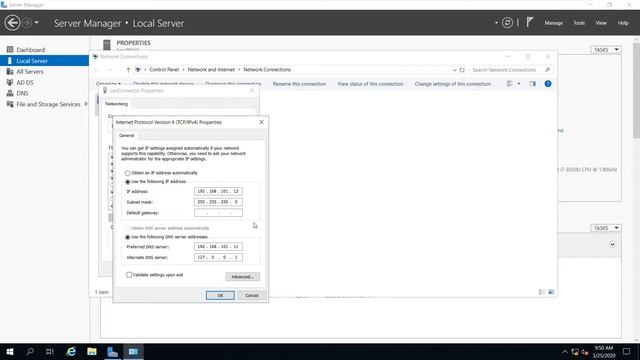
Task: Open taskbar search
Action: click(30, 351)
